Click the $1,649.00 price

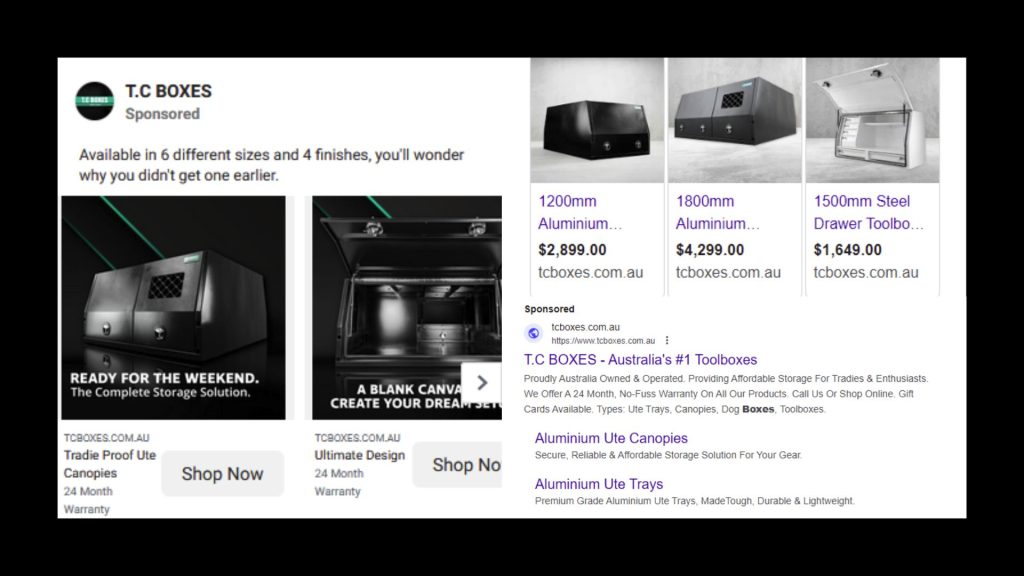coord(848,250)
